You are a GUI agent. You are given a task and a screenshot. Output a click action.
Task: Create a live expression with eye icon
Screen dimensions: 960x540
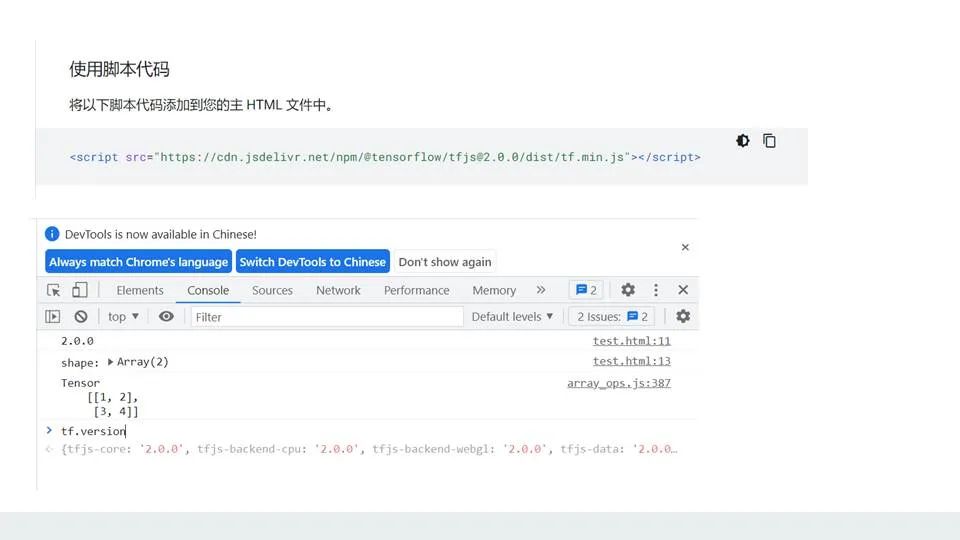tap(166, 317)
